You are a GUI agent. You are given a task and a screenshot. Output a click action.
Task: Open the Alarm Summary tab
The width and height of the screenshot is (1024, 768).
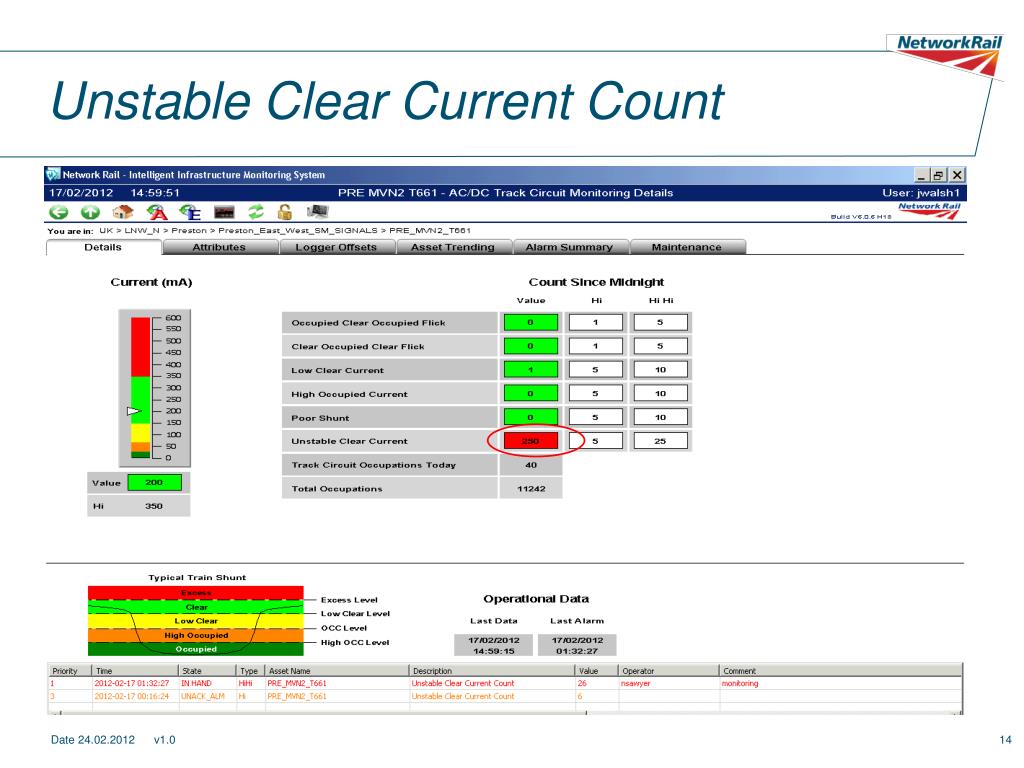[x=569, y=247]
